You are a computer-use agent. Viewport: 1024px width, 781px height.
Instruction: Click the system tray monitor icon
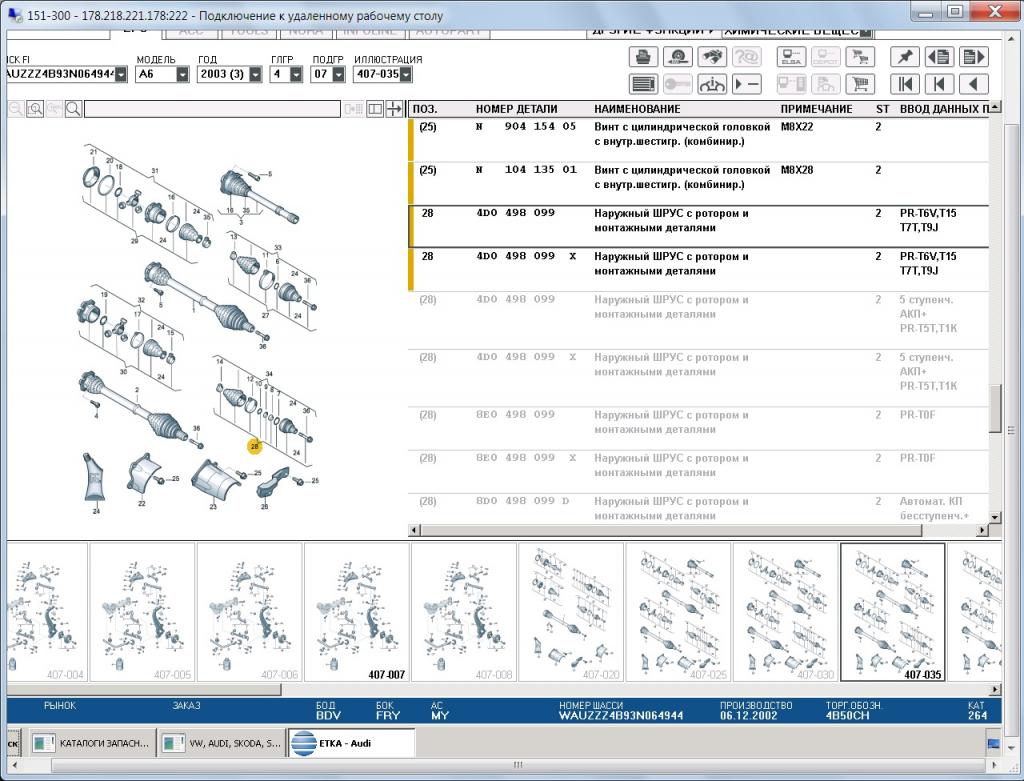[993, 744]
